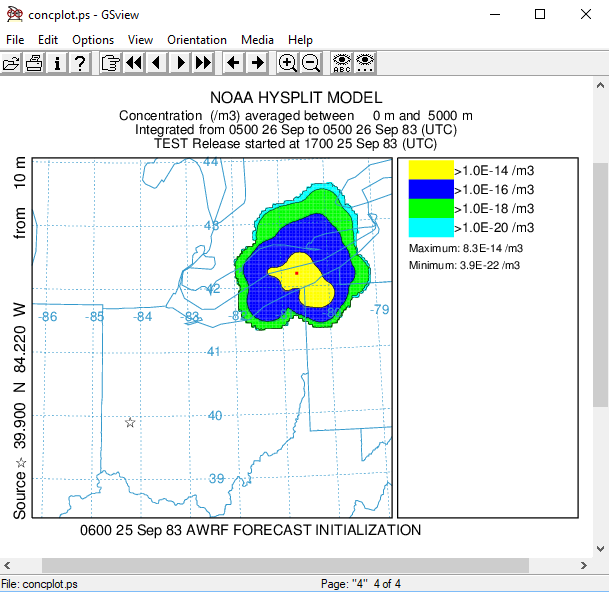Click latitude label 39 on the map

(217, 479)
